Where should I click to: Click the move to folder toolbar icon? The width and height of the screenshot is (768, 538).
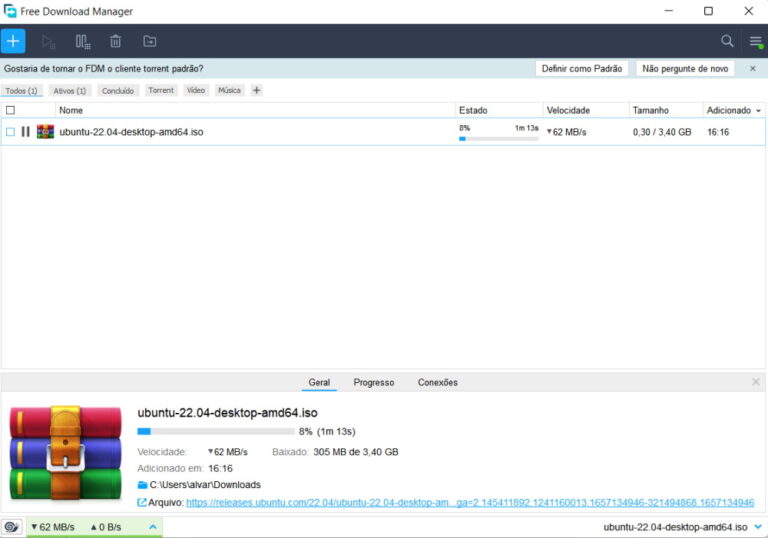point(150,41)
